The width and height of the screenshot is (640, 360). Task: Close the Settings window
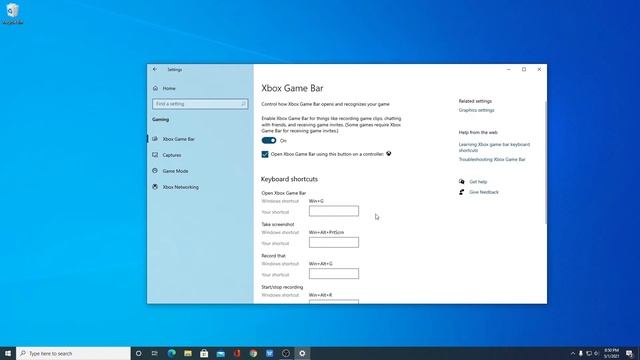point(539,69)
